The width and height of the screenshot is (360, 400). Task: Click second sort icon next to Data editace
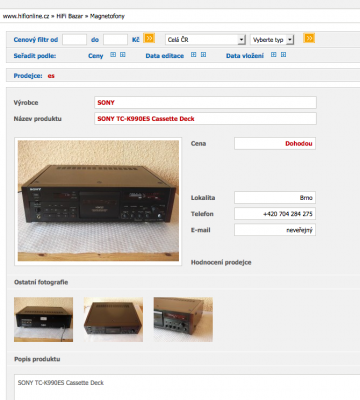(203, 55)
